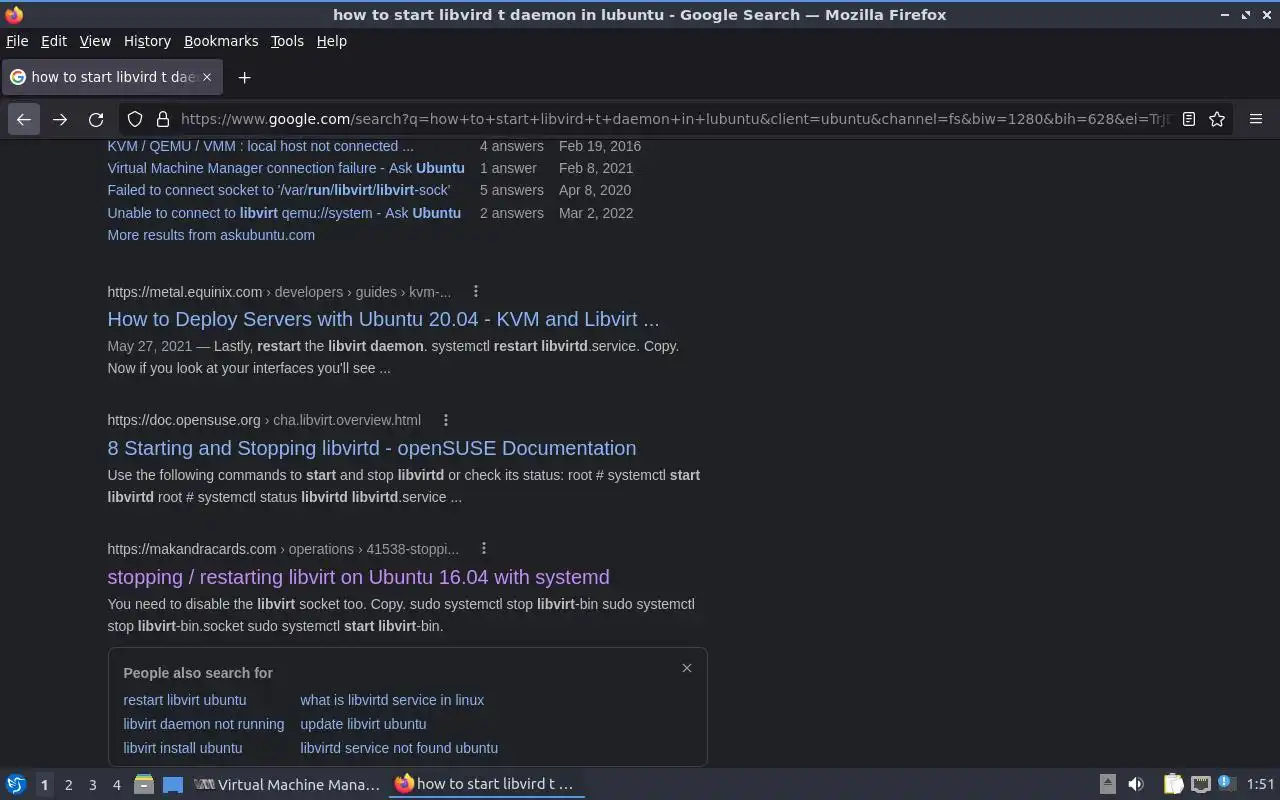Search 'libvirtd service not found ubuntu'
1280x800 pixels.
pyautogui.click(x=399, y=748)
